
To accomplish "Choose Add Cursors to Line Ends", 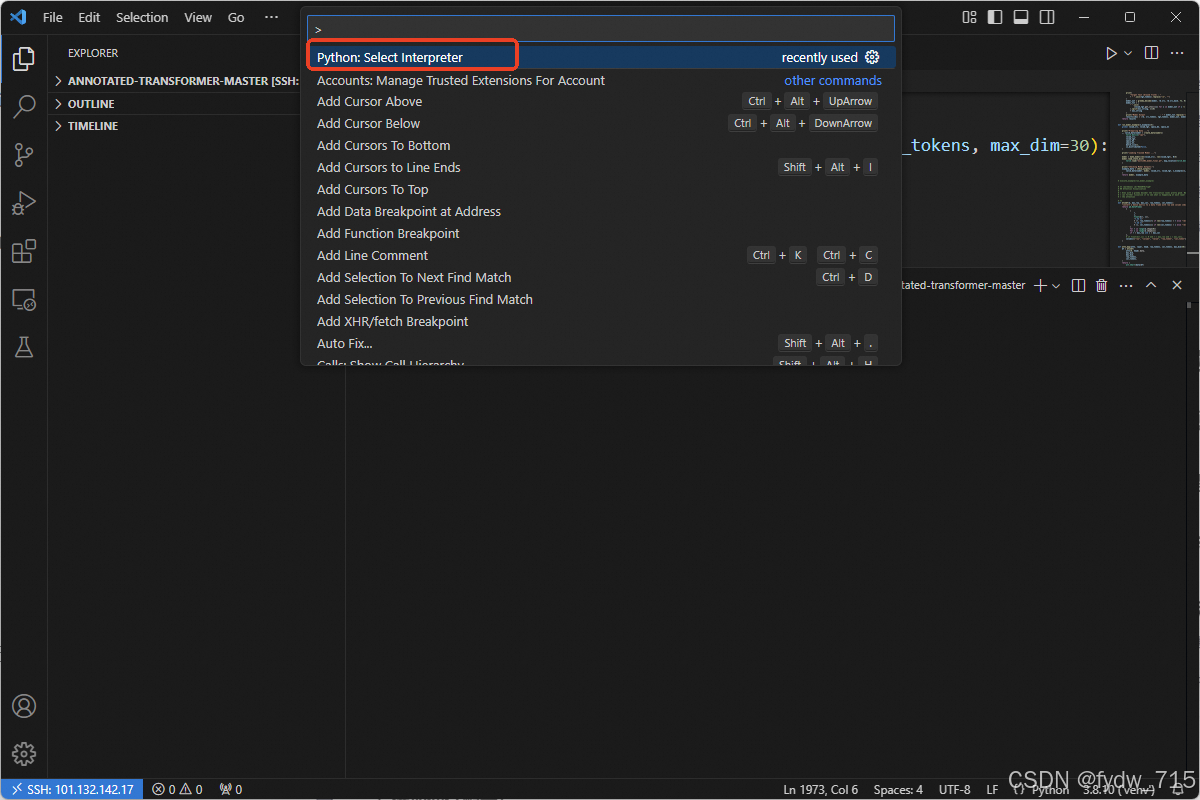I will tap(601, 167).
